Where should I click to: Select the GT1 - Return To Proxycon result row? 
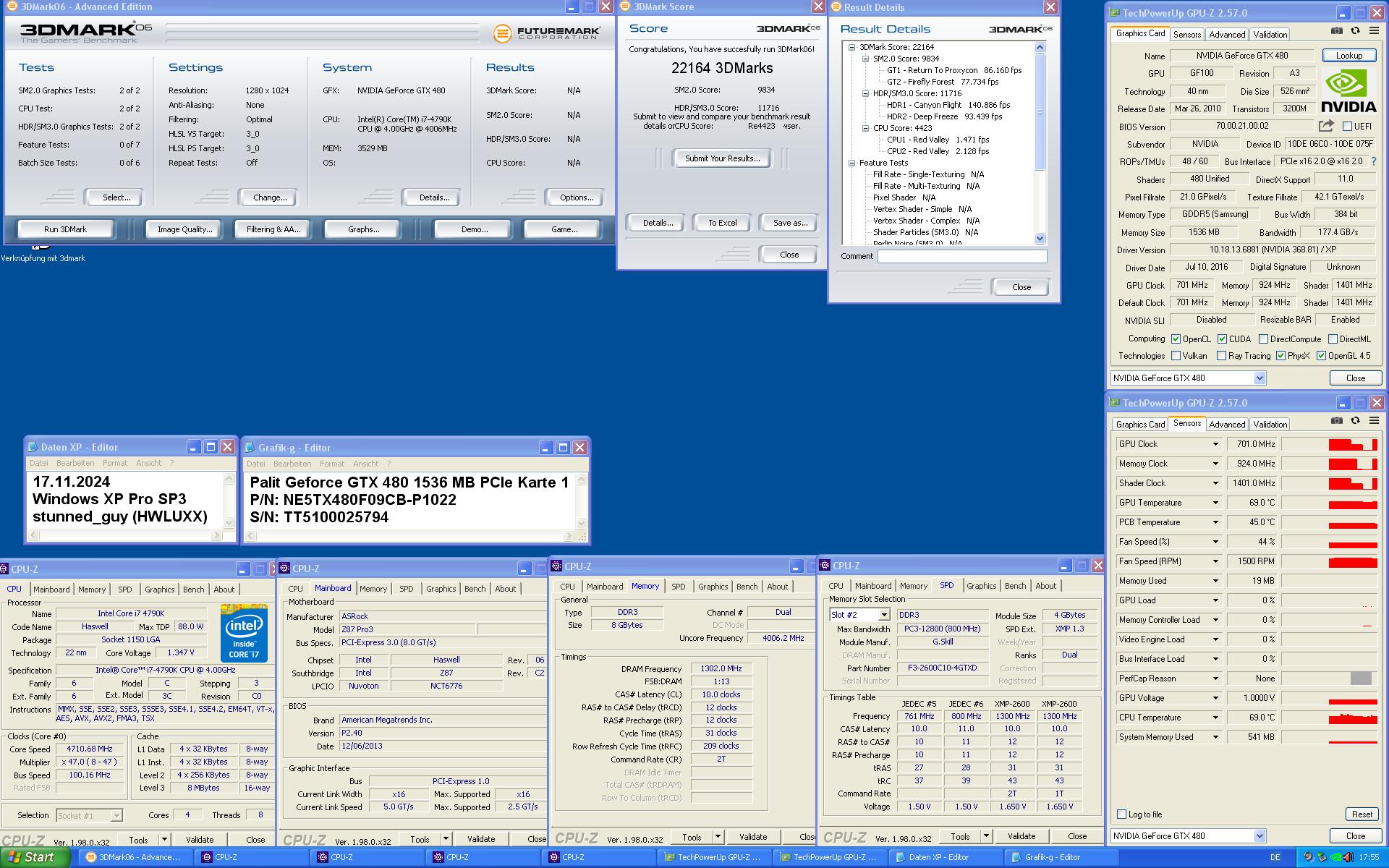954,70
